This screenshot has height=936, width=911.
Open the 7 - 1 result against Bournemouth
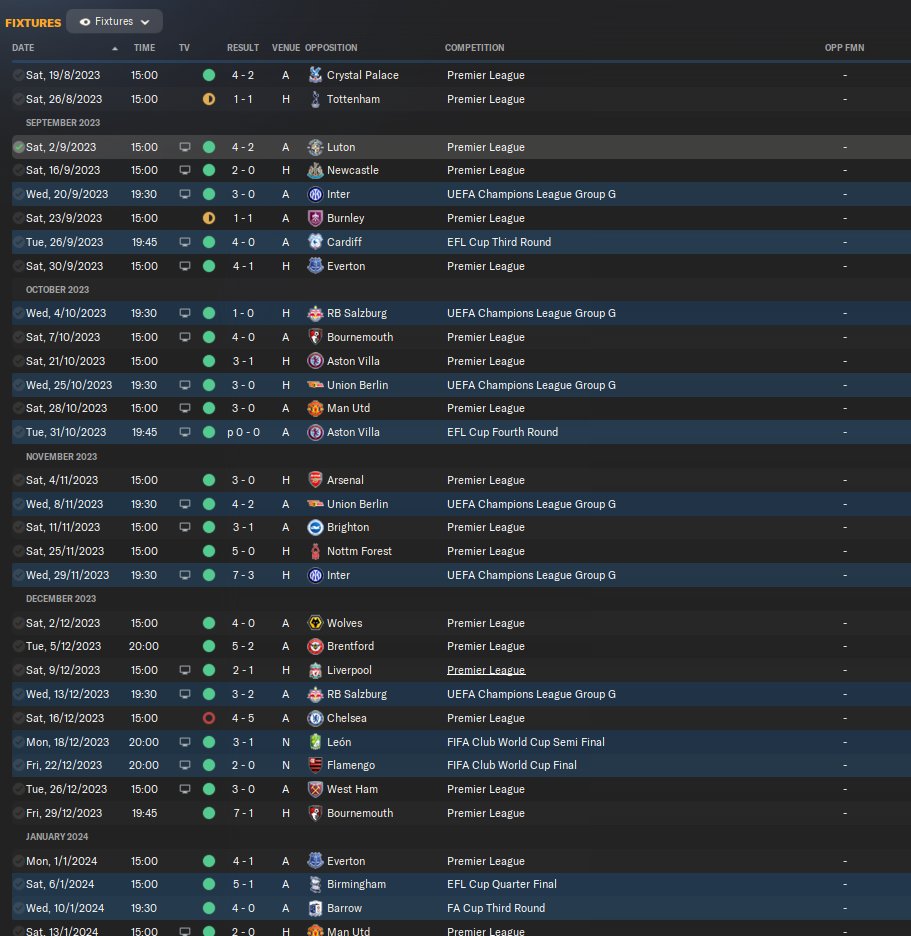tap(243, 813)
